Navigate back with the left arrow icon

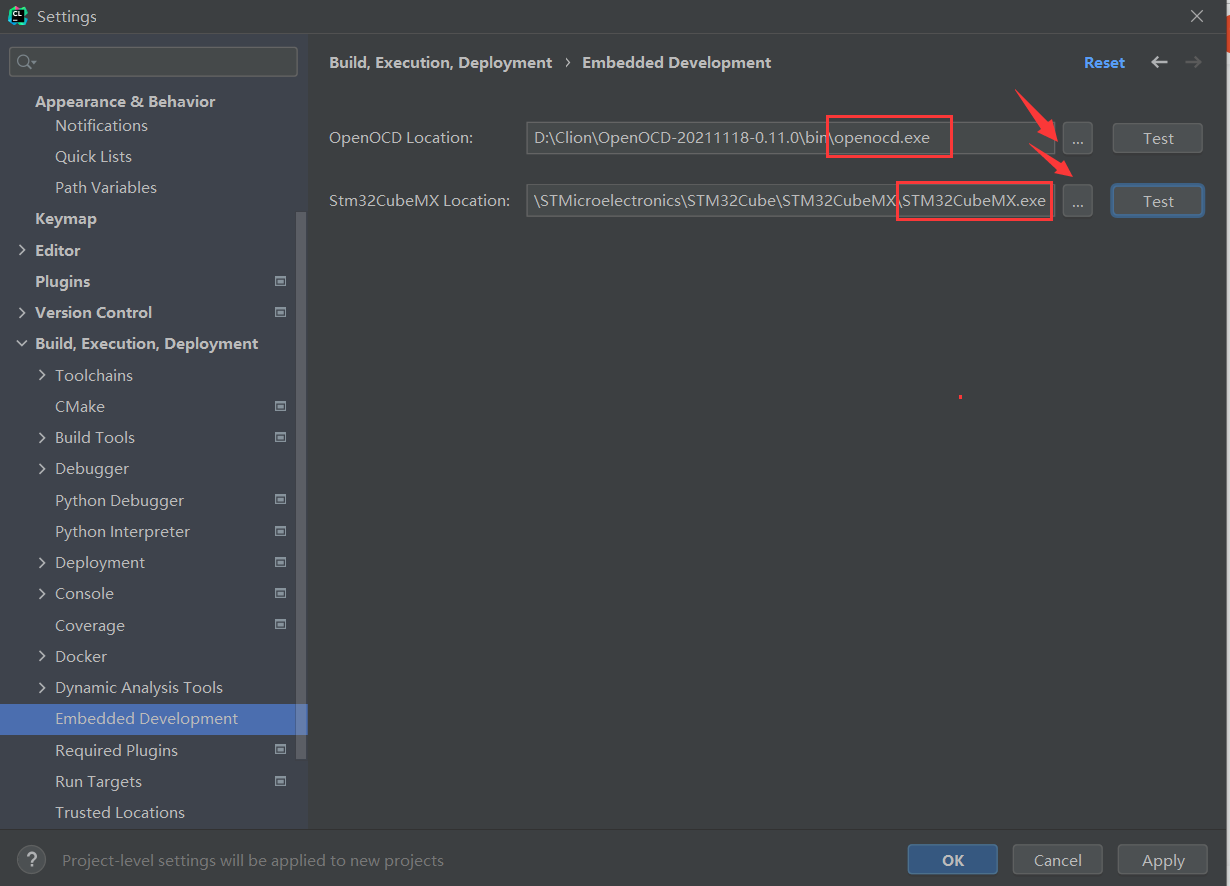(x=1159, y=62)
